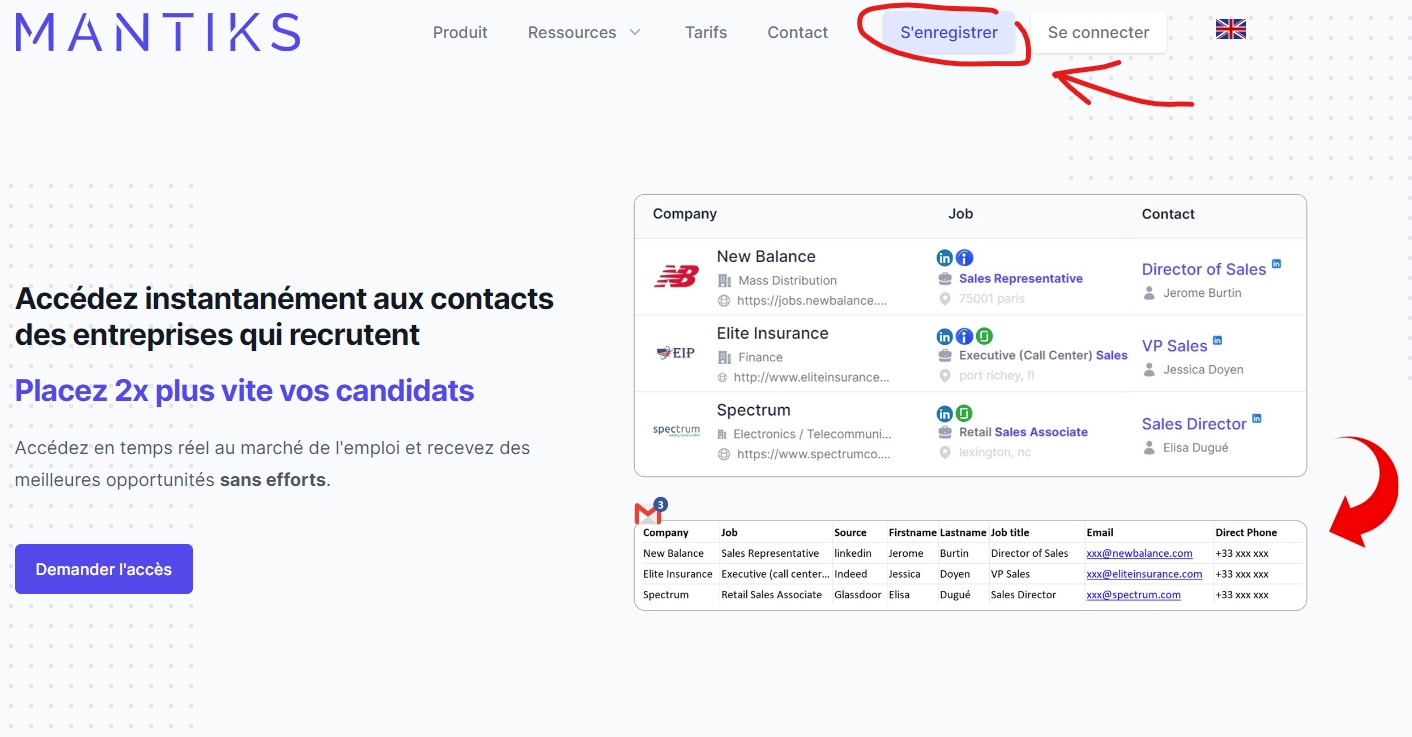Viewport: 1412px width, 737px height.
Task: Click the New Balance logo
Action: pyautogui.click(x=677, y=276)
